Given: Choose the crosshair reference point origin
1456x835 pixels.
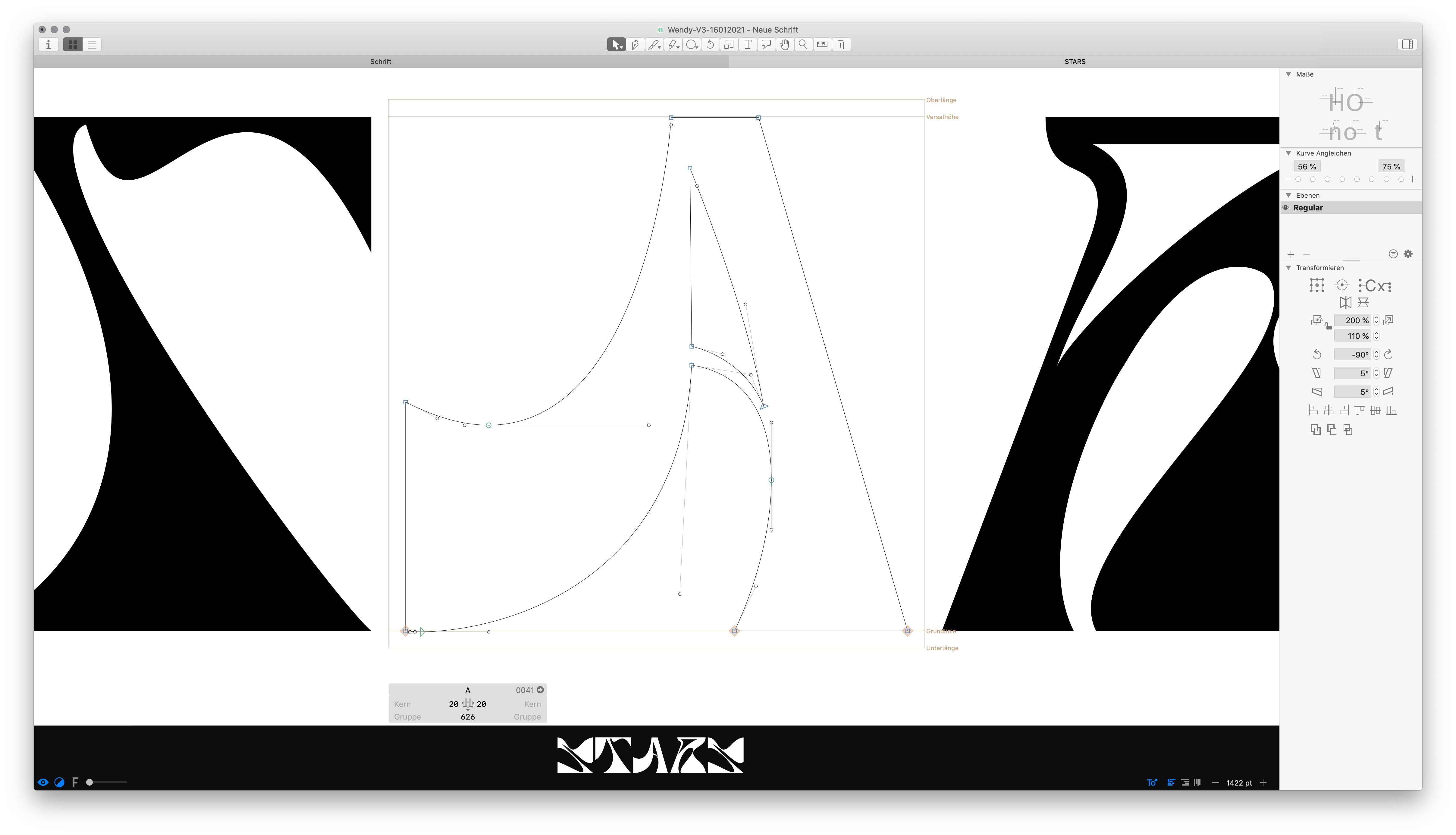Looking at the screenshot, I should click(1342, 285).
